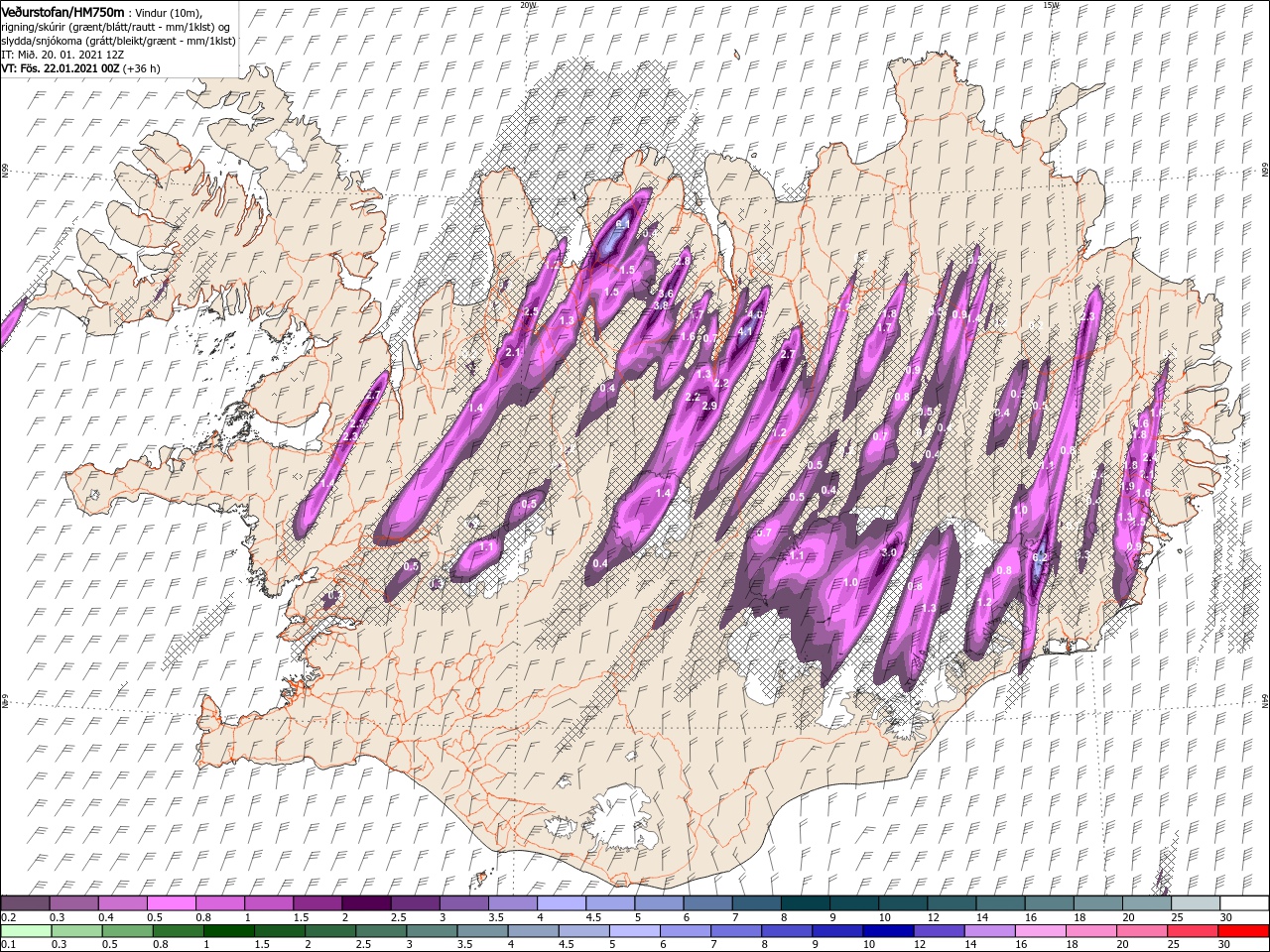Click the 'slydda/snjókoma' header line
1270x952 pixels.
click(118, 41)
